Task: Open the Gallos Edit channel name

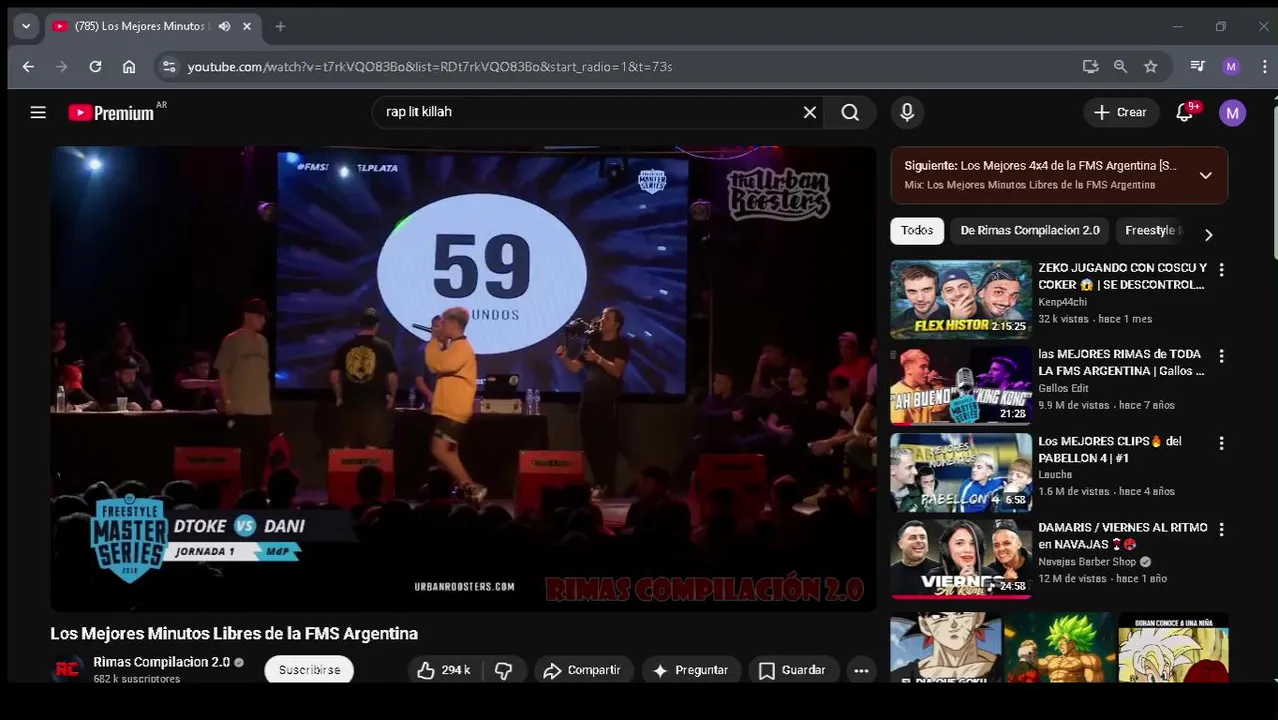Action: (1063, 388)
